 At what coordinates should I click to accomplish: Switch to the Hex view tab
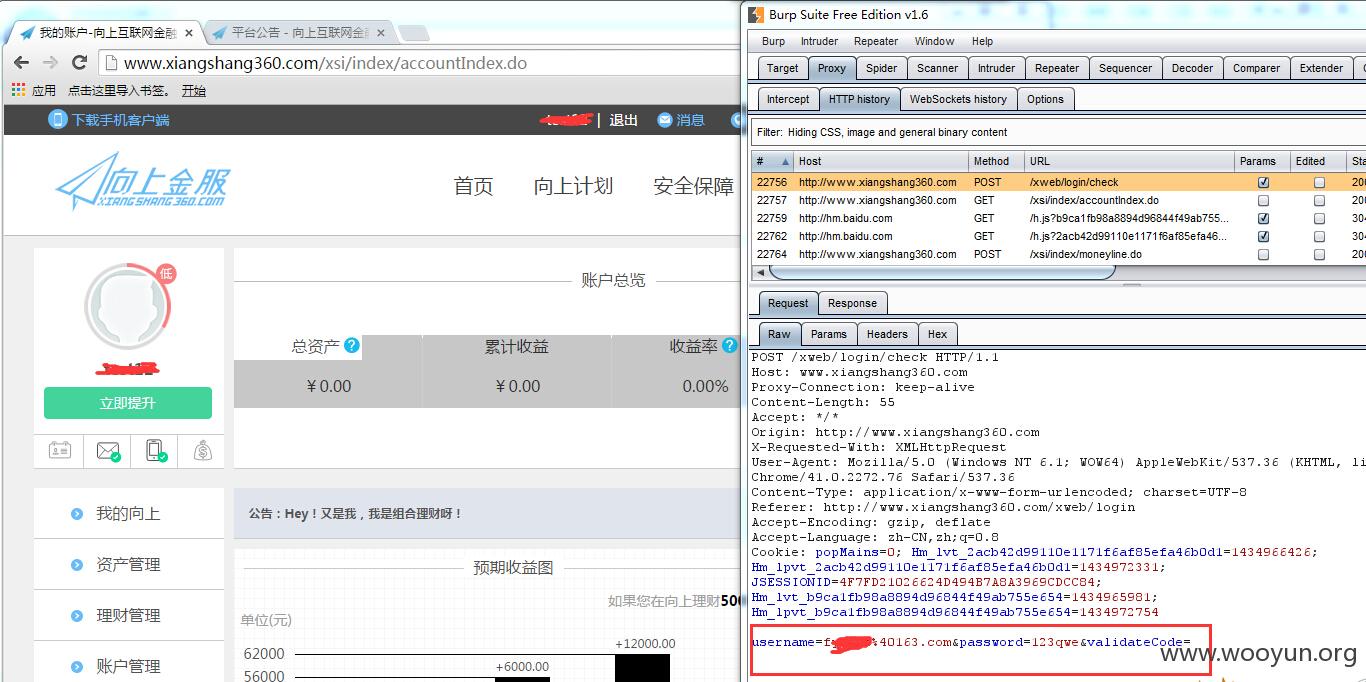click(x=937, y=334)
